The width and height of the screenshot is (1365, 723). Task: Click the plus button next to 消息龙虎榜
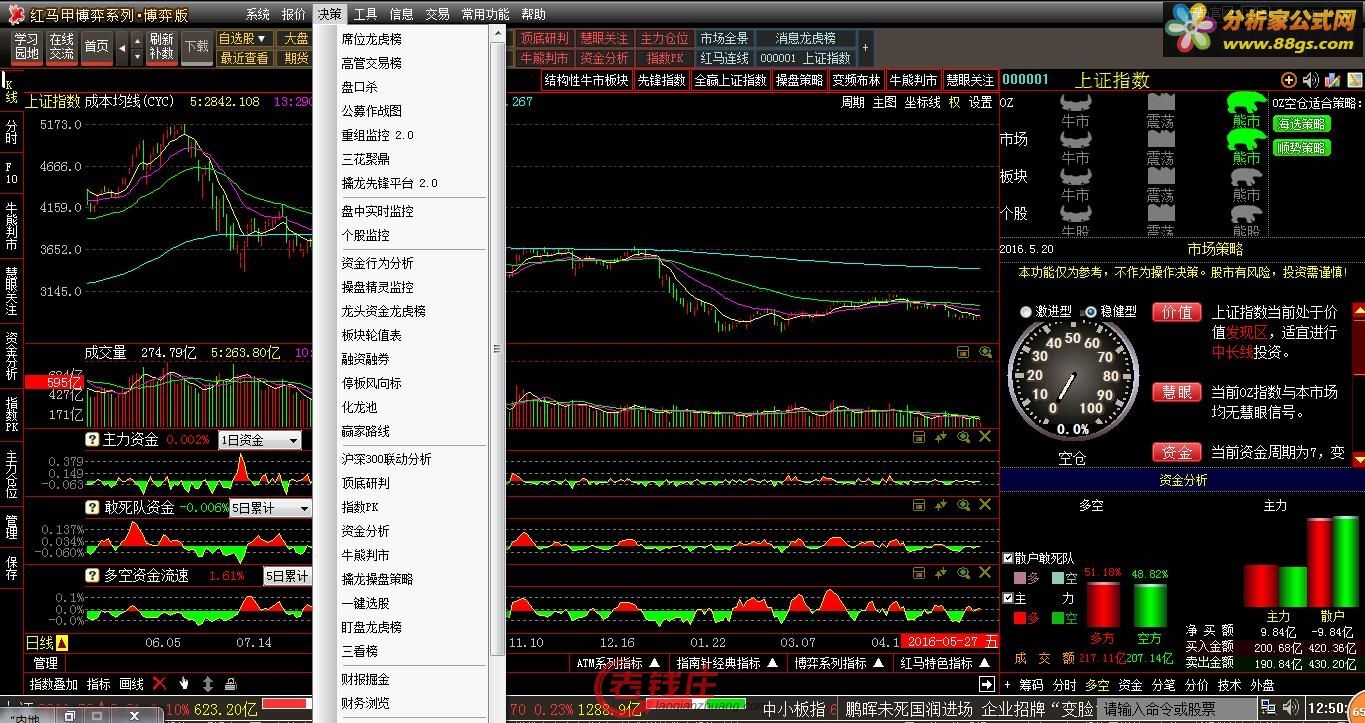[x=866, y=48]
